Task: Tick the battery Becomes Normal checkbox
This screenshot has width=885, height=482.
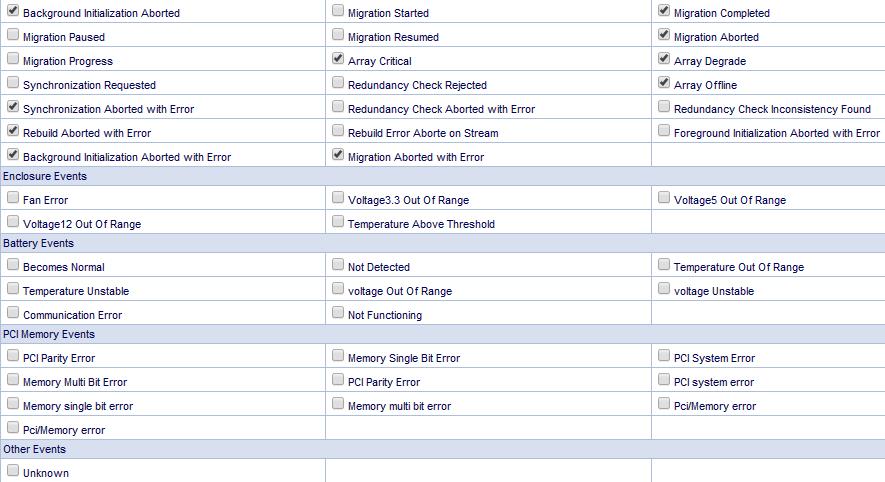Action: 13,266
